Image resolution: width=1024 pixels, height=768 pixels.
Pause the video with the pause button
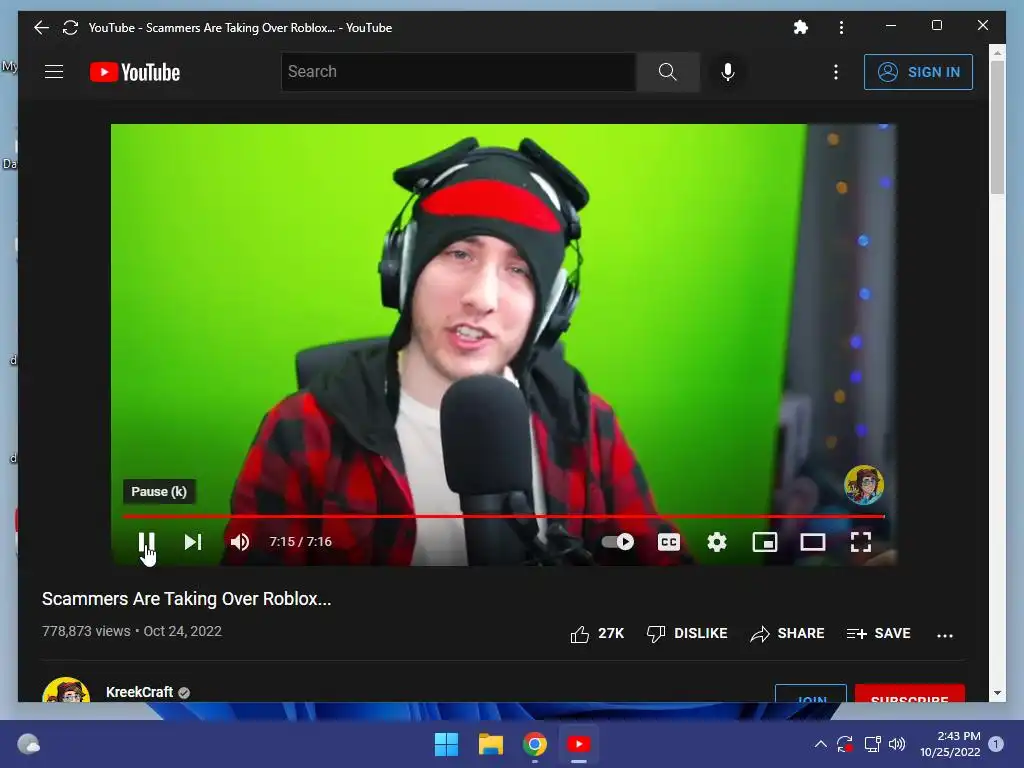[x=146, y=542]
